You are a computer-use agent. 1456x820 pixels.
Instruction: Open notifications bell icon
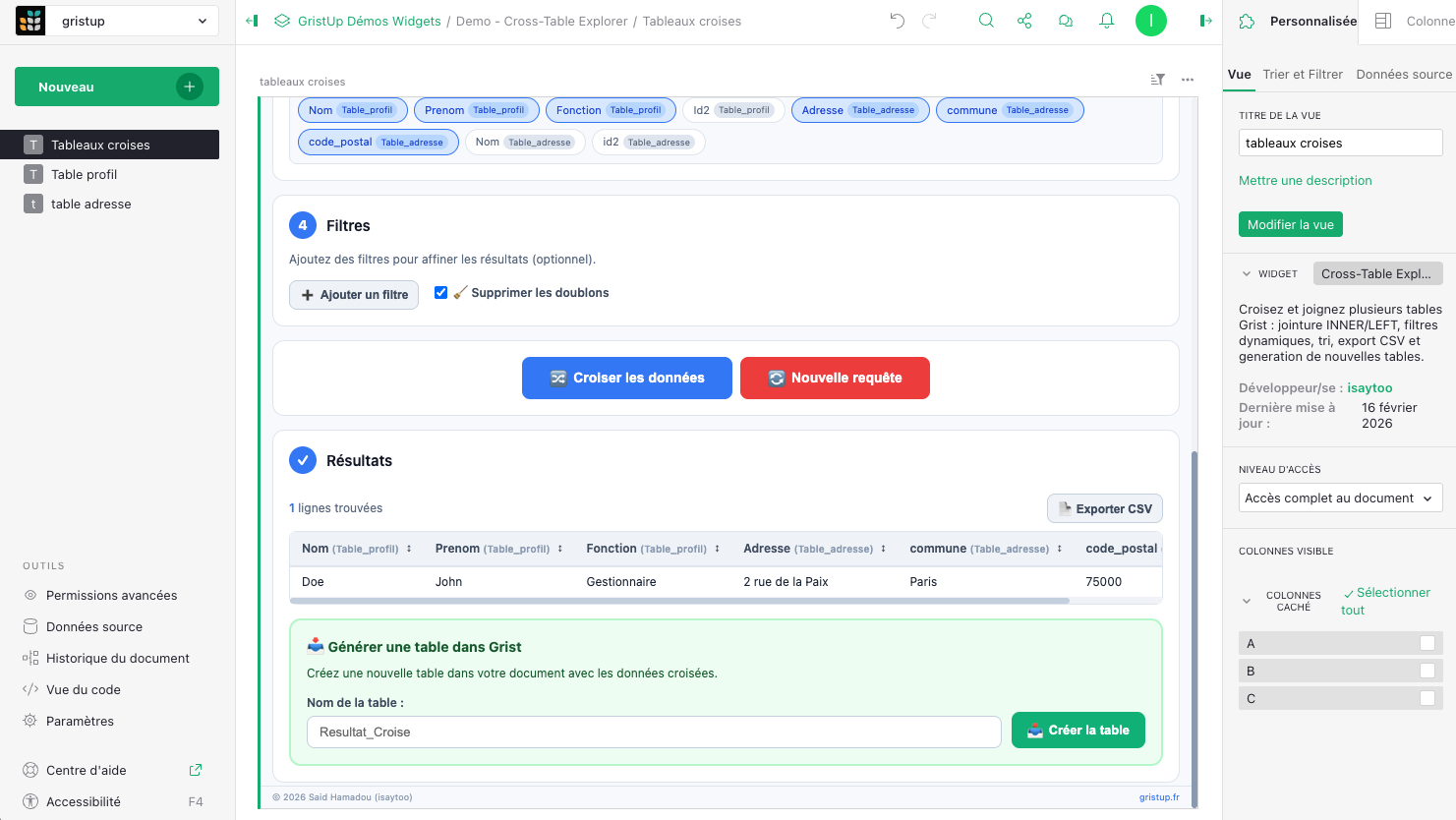click(x=1107, y=21)
